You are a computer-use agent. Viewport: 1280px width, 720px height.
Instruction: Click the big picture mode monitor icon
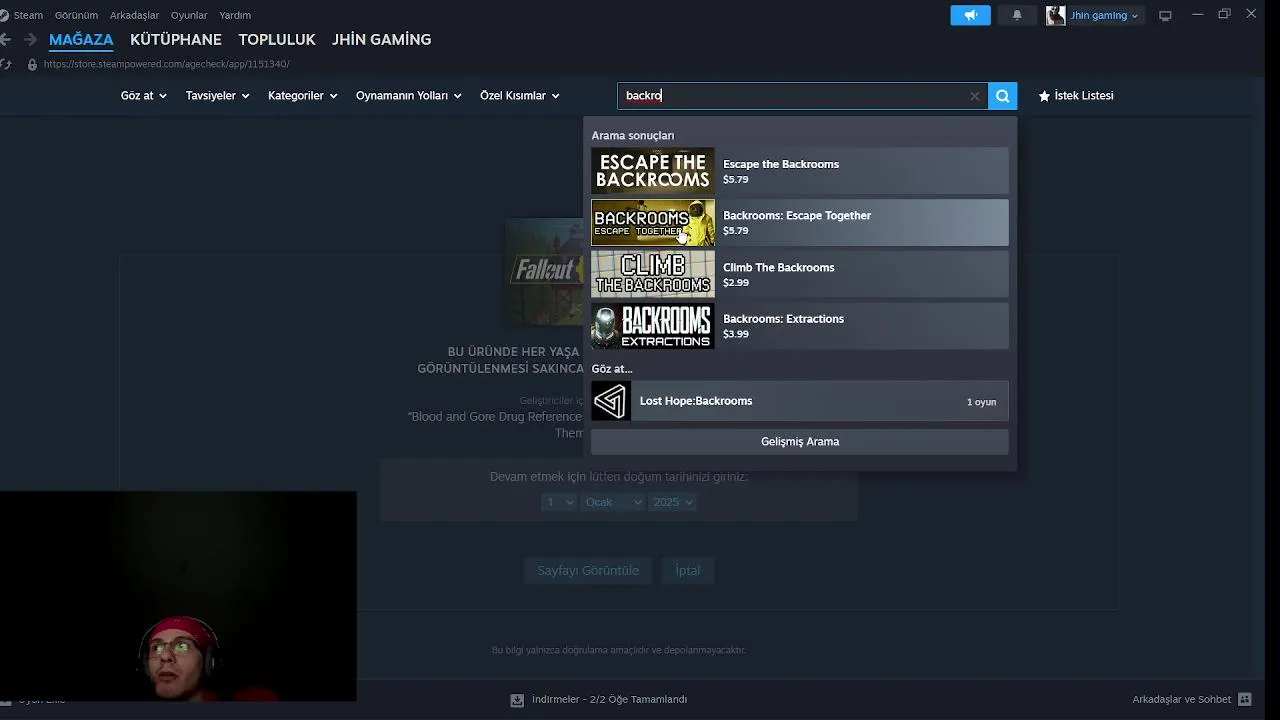tap(1165, 15)
